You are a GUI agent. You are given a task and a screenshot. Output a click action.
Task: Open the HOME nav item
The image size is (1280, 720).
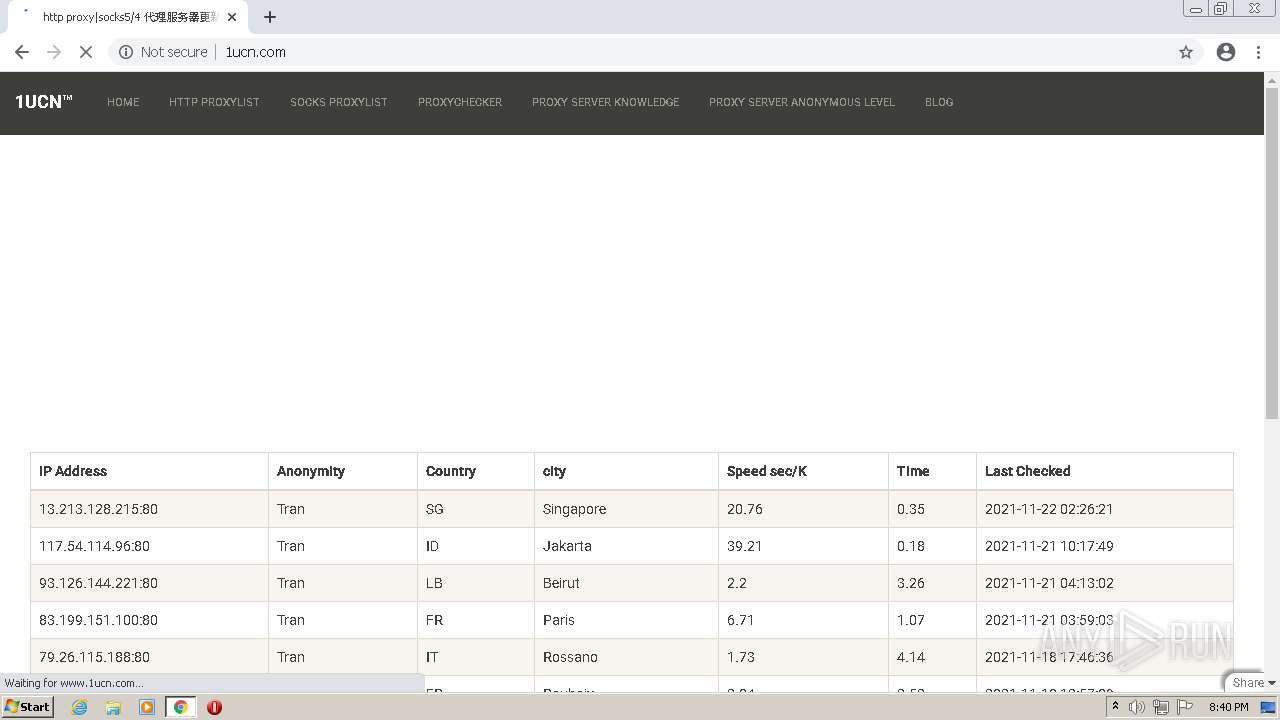pyautogui.click(x=123, y=102)
